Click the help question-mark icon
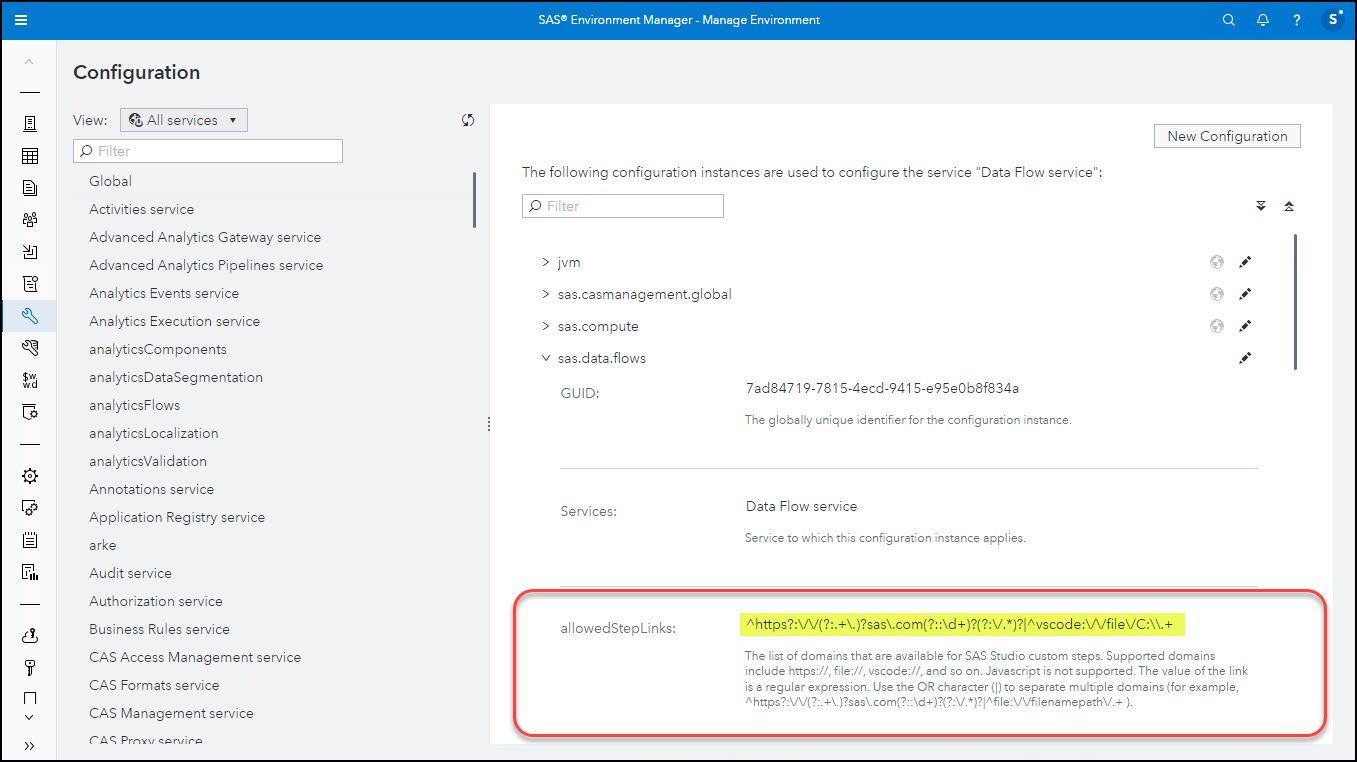1357x762 pixels. 1296,19
